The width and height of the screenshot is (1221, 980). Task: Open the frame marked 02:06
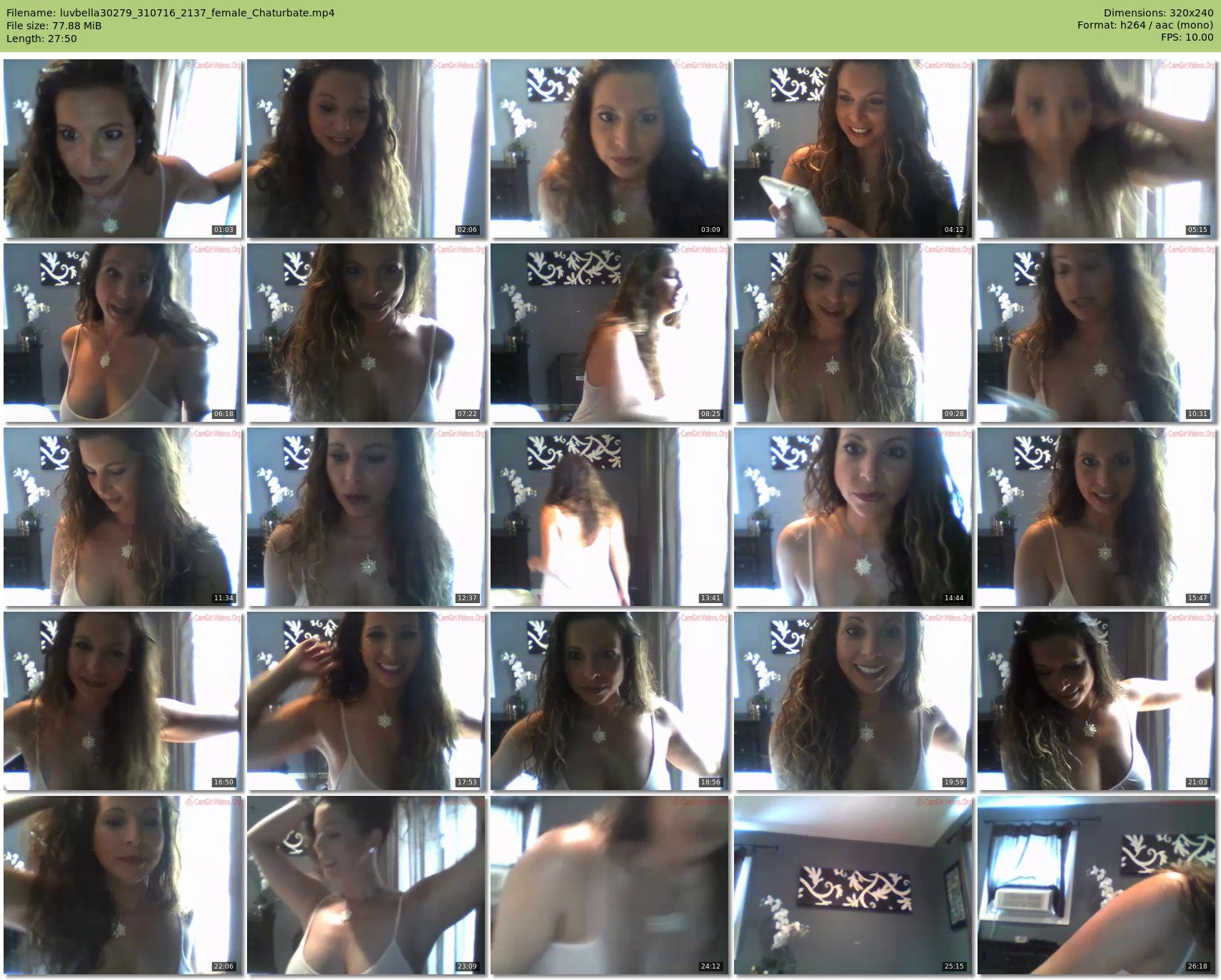(x=366, y=148)
